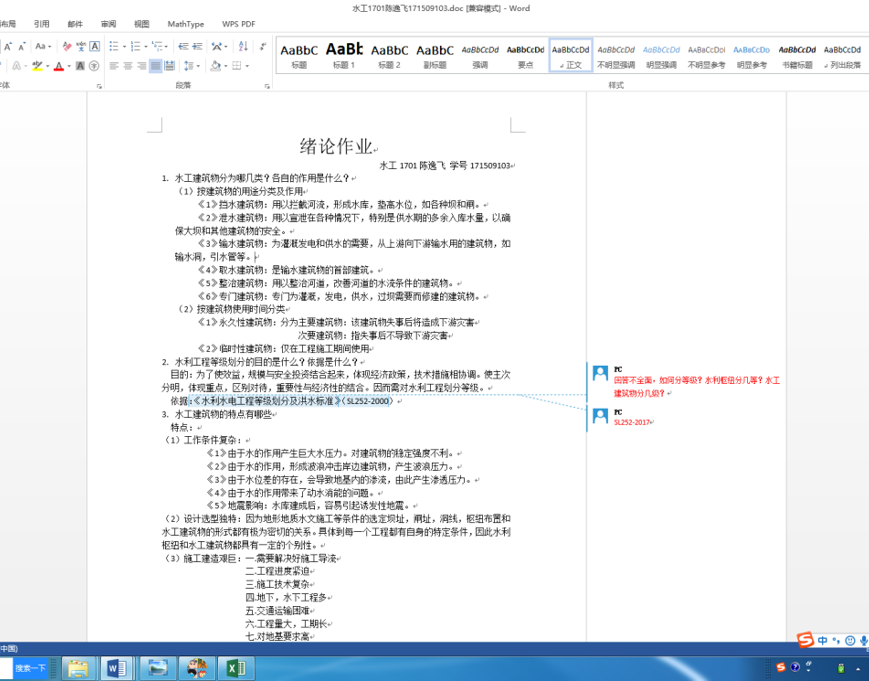Click the bullet list icon
This screenshot has width=869, height=681.
[114, 46]
